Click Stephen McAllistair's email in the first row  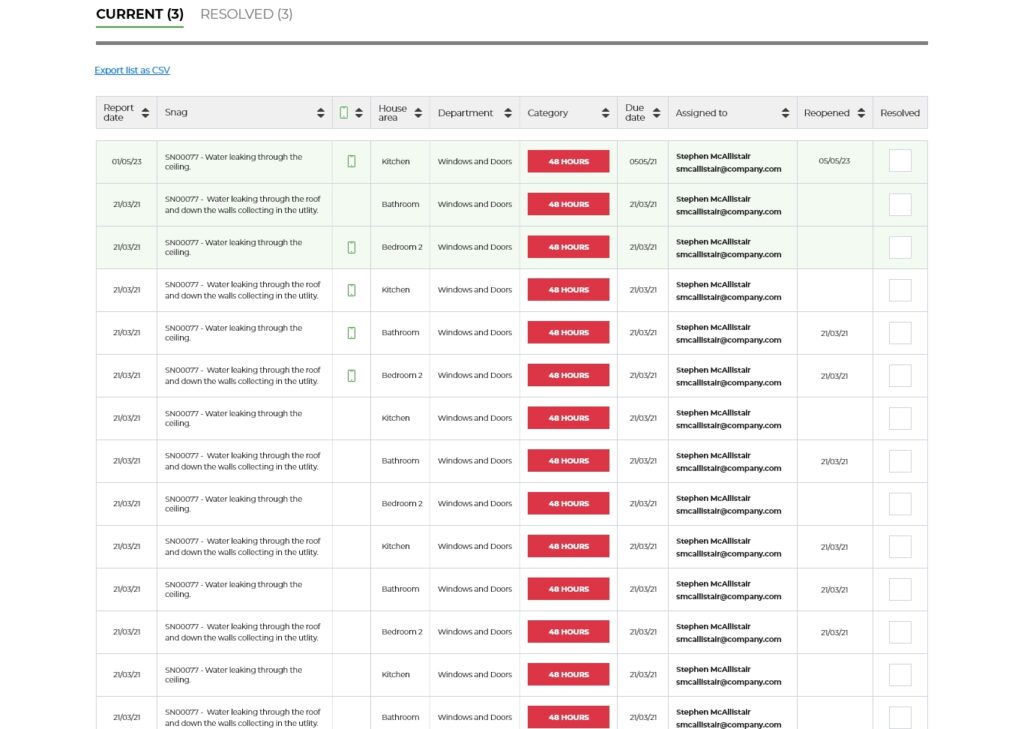click(728, 169)
